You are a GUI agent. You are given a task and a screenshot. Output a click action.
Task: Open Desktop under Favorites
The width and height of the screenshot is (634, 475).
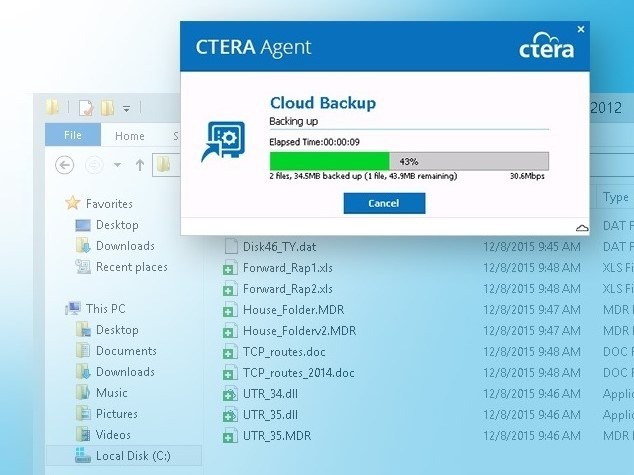click(x=117, y=225)
